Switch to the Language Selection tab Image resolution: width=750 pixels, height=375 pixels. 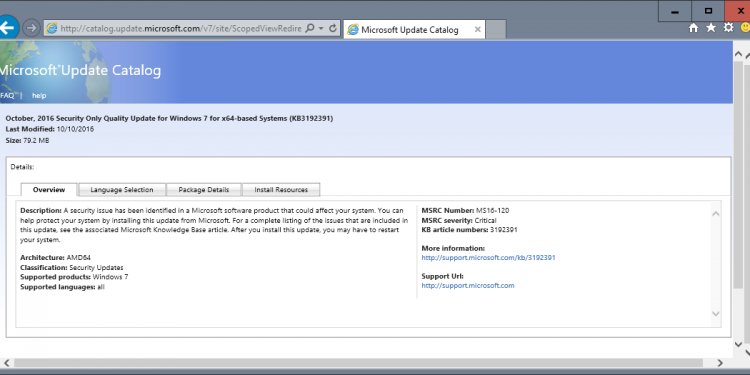click(x=122, y=190)
